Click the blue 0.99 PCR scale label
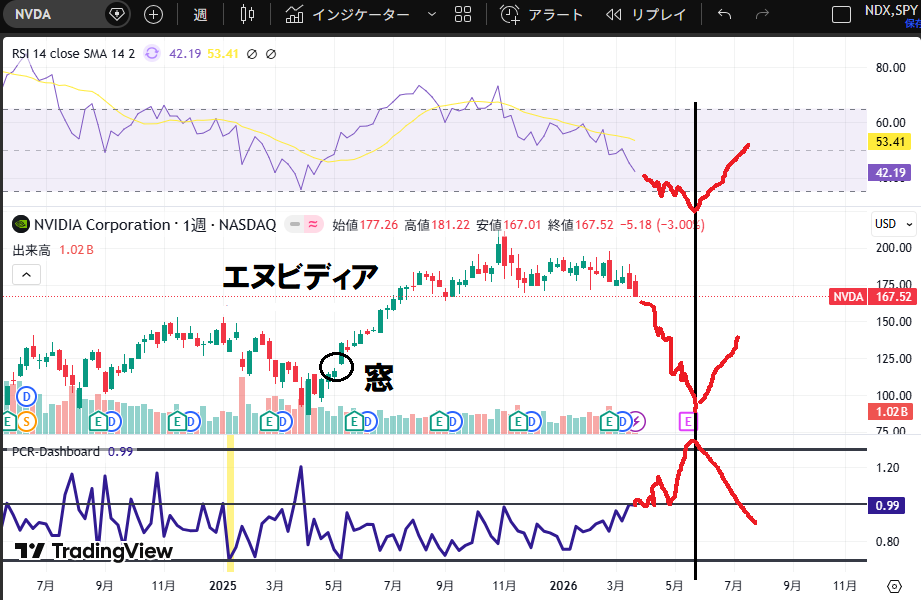 tap(886, 505)
